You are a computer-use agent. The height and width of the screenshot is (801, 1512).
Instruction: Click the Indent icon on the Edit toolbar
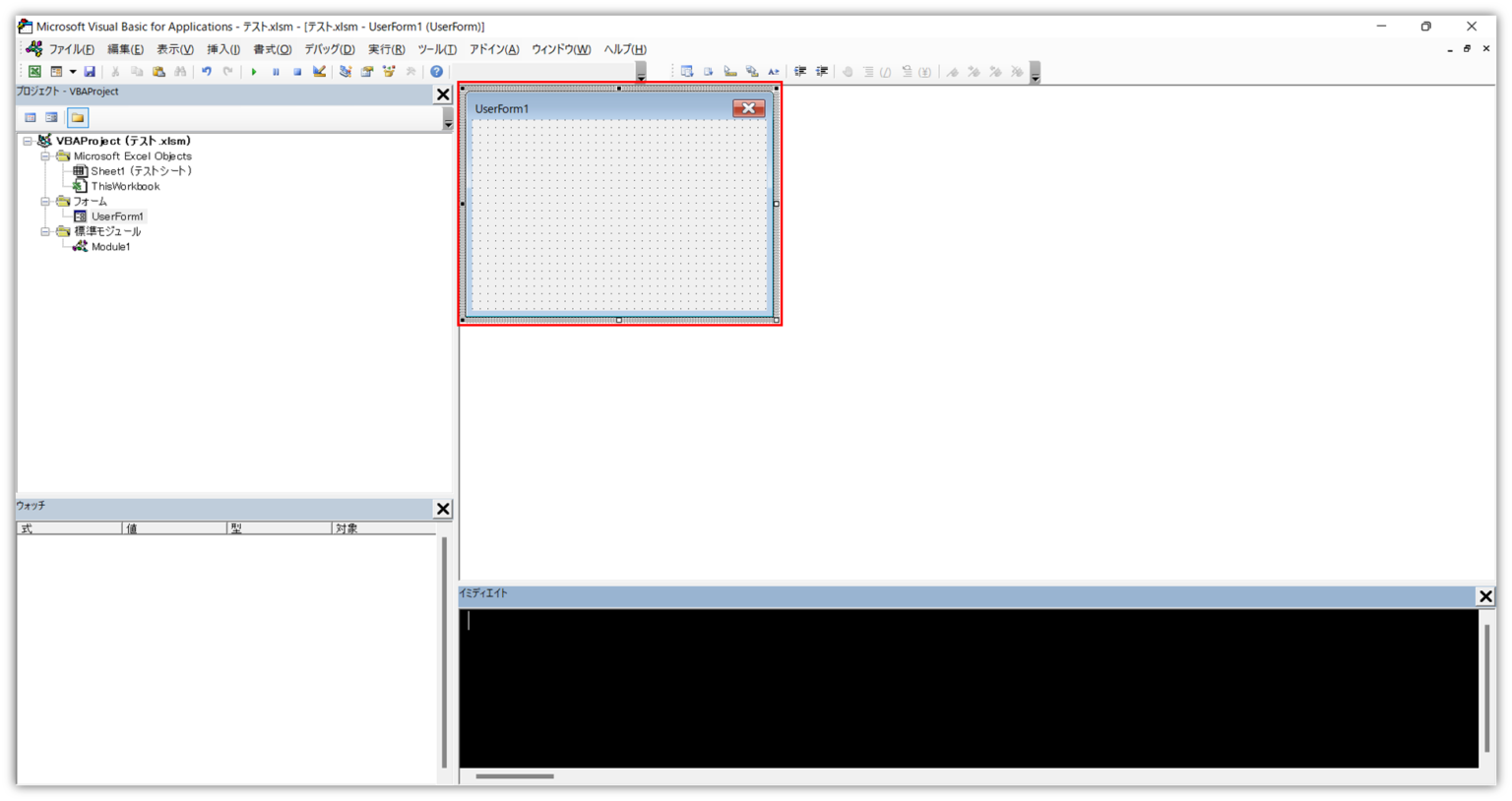802,71
